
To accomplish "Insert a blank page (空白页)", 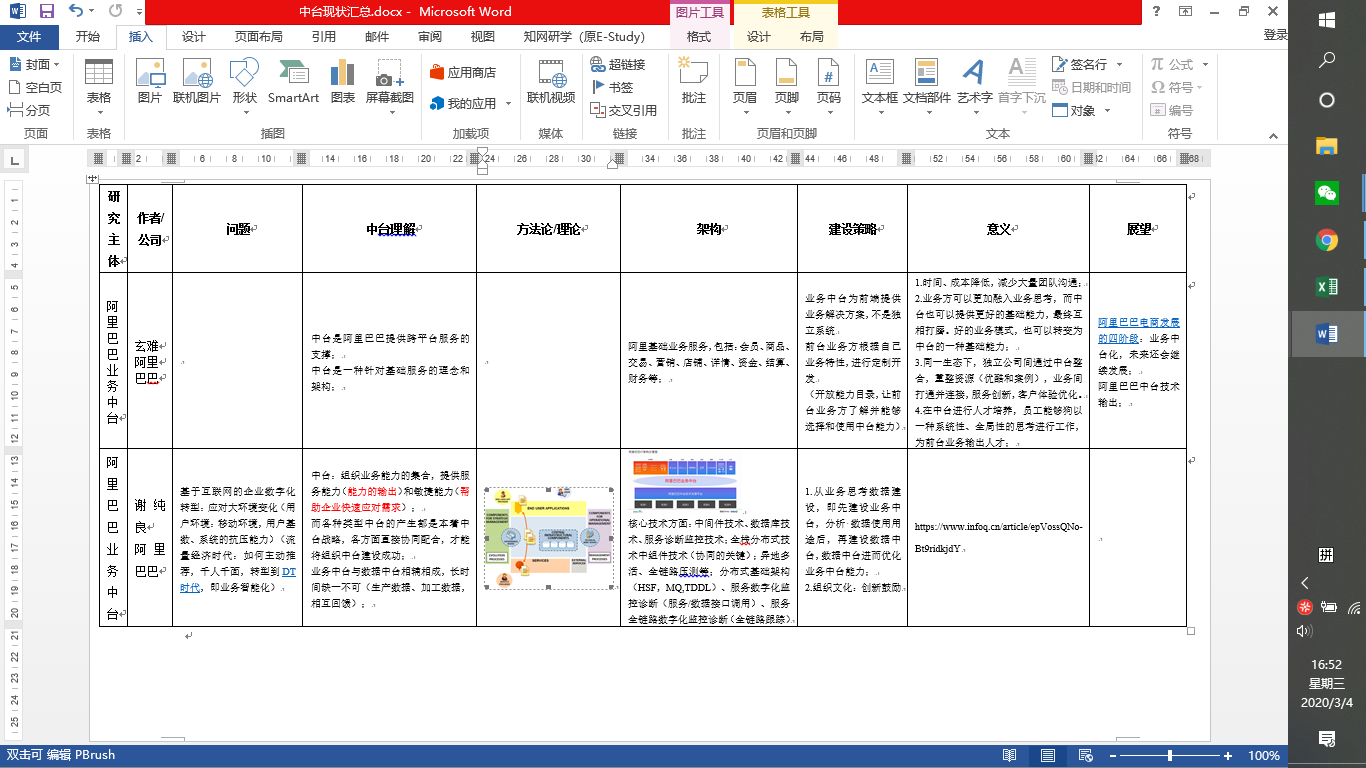I will (35, 87).
